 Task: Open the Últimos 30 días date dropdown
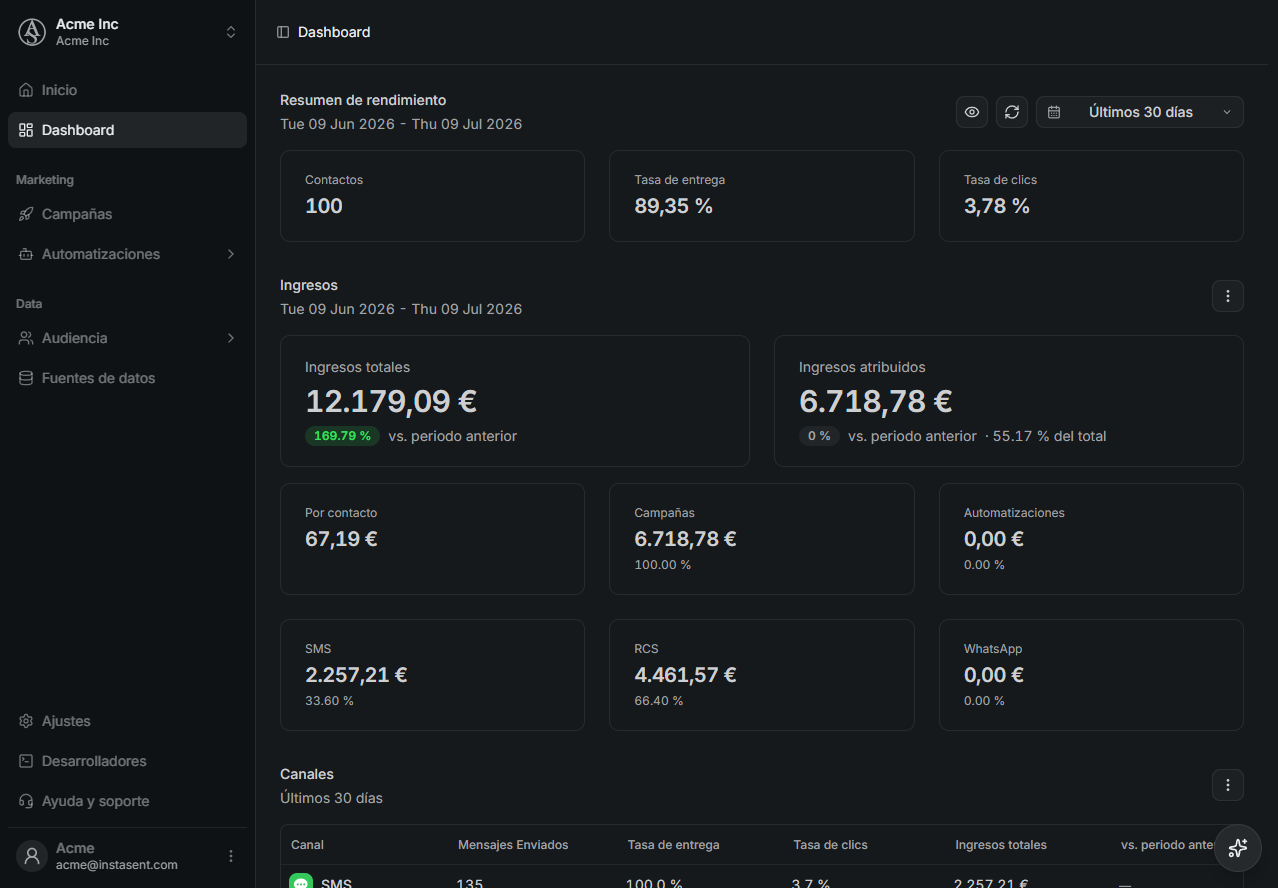tap(1140, 112)
